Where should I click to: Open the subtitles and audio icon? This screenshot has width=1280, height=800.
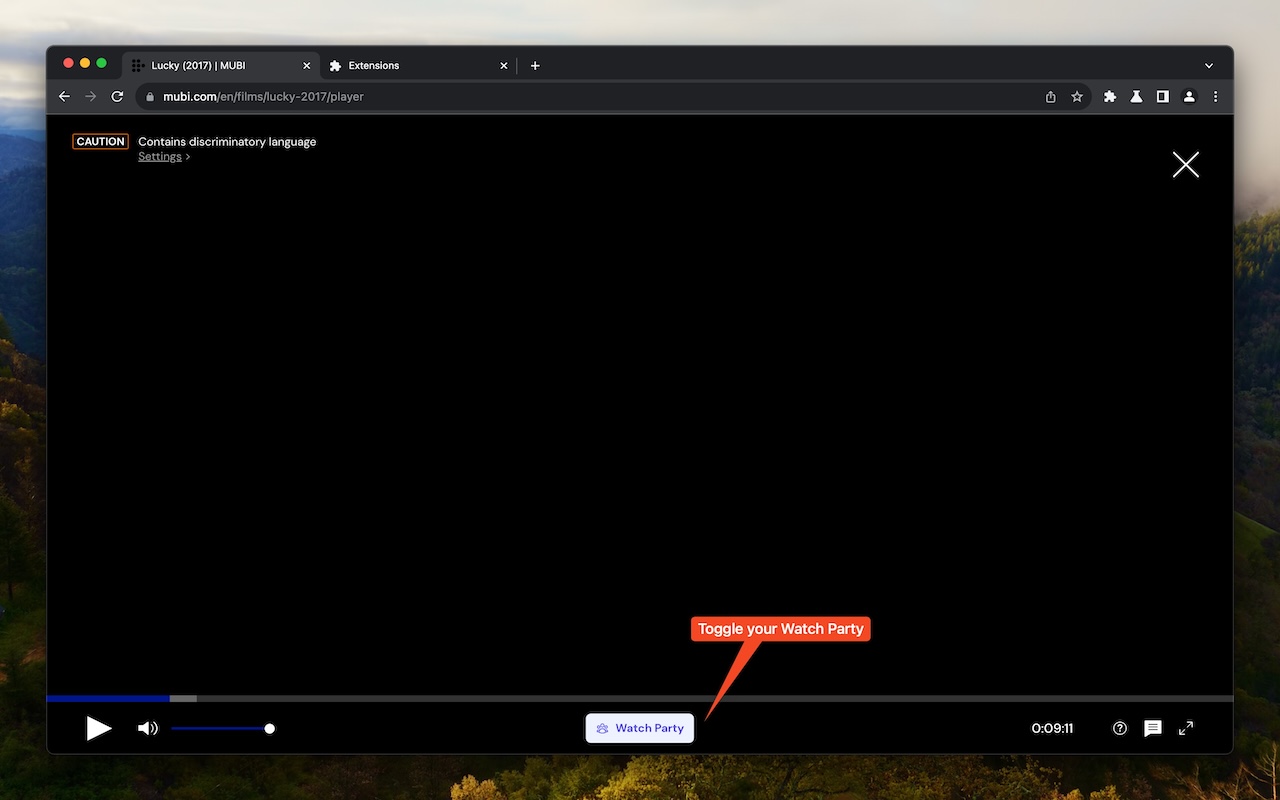click(1153, 728)
